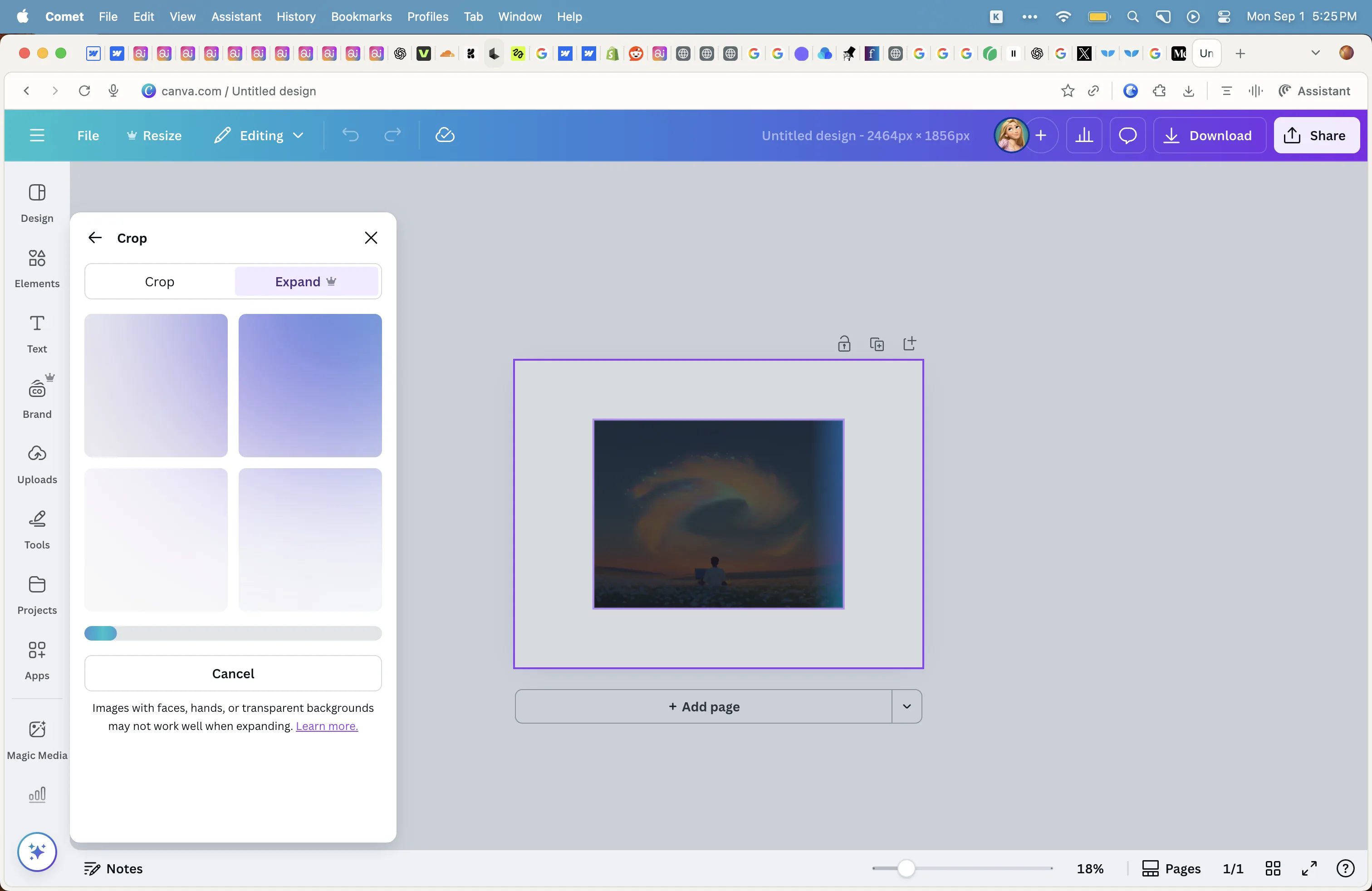Click the duplicate page icon above canvas
This screenshot has height=891, width=1372.
(877, 344)
